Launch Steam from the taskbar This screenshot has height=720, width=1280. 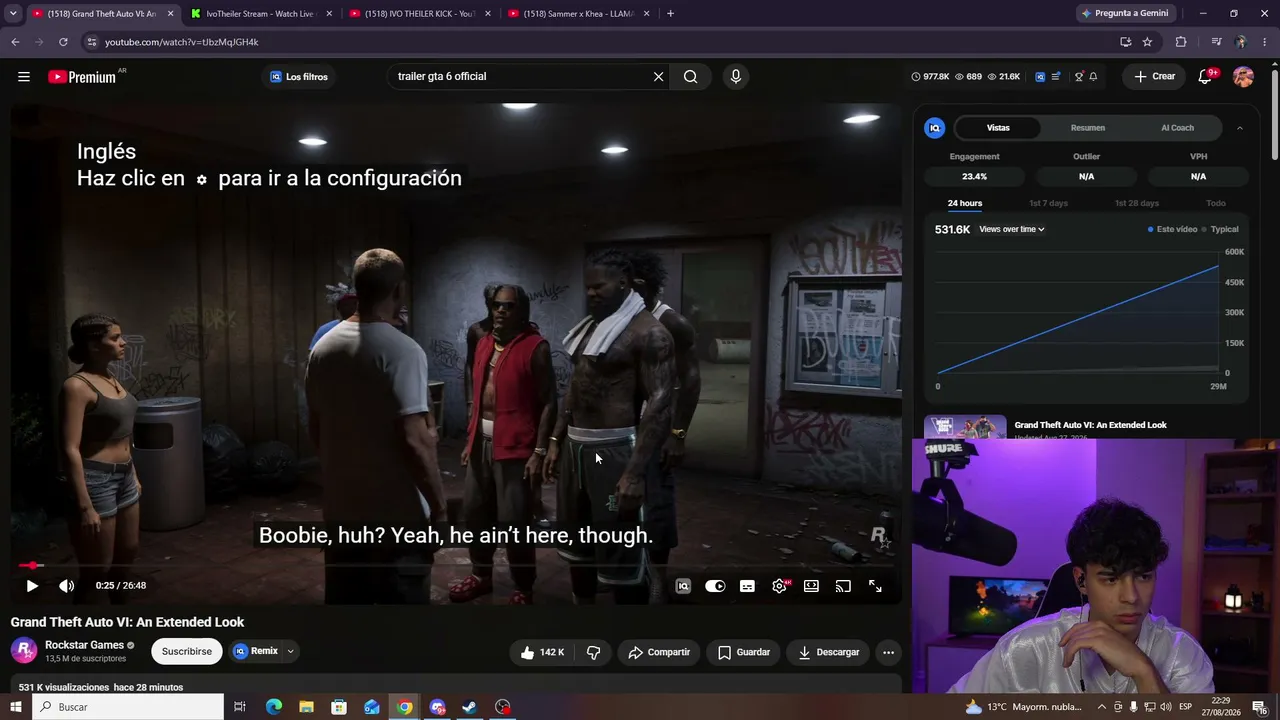[469, 707]
